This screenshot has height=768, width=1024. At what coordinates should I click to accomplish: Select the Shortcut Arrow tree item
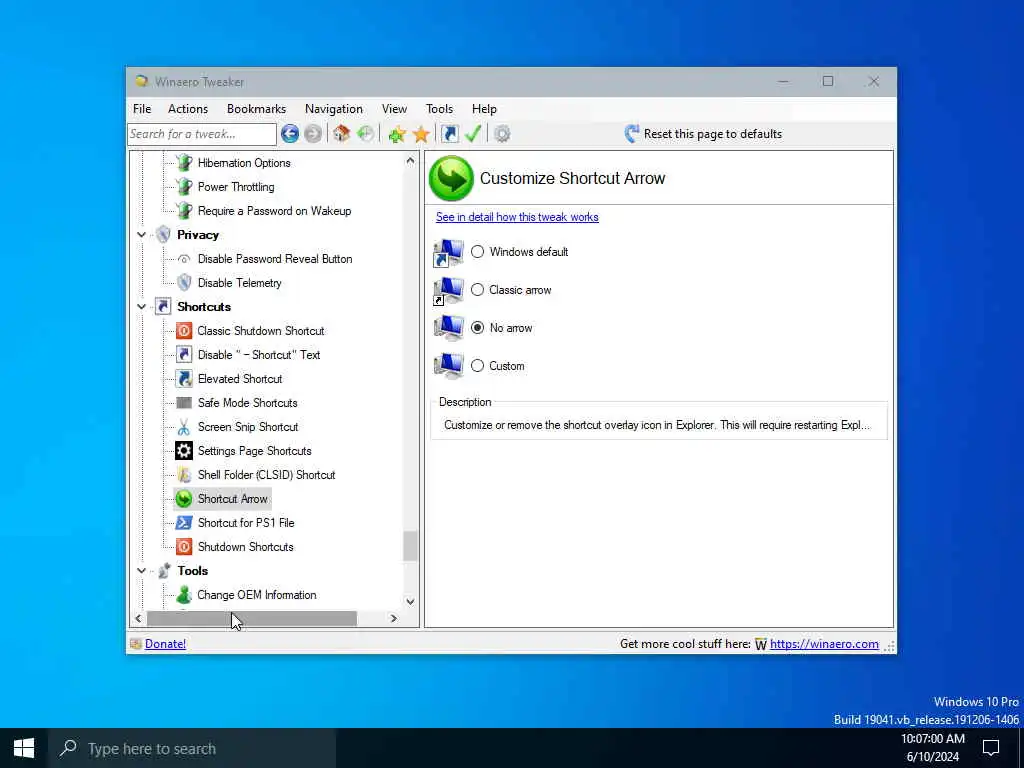pyautogui.click(x=232, y=499)
